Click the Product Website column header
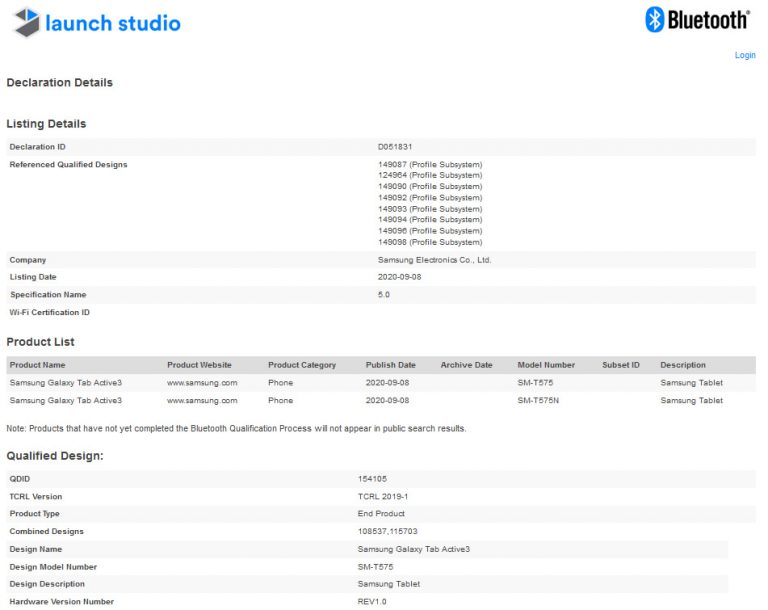Image resolution: width=768 pixels, height=610 pixels. click(x=199, y=365)
